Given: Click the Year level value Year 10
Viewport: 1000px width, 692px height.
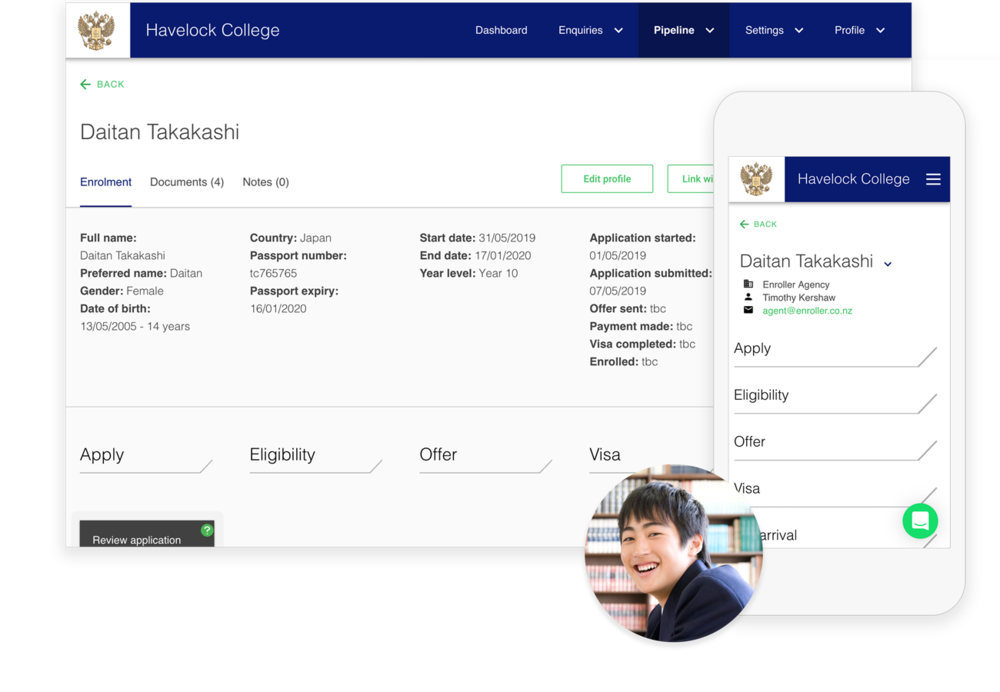Looking at the screenshot, I should [498, 273].
